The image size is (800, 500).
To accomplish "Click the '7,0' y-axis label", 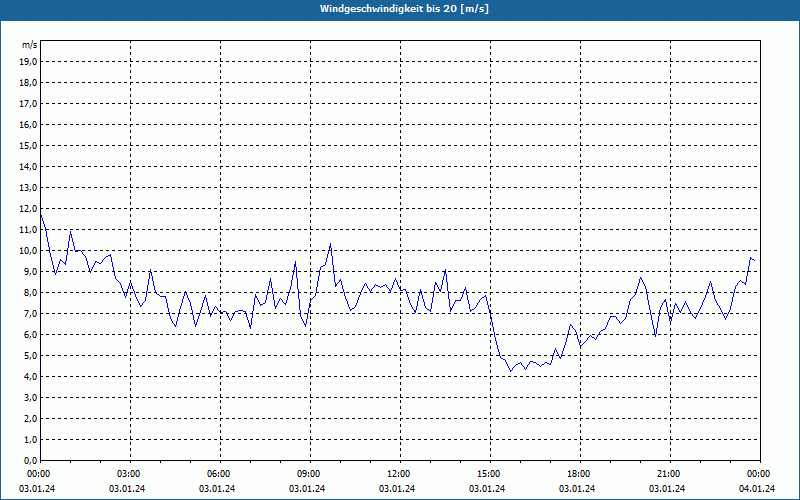I will click(30, 313).
